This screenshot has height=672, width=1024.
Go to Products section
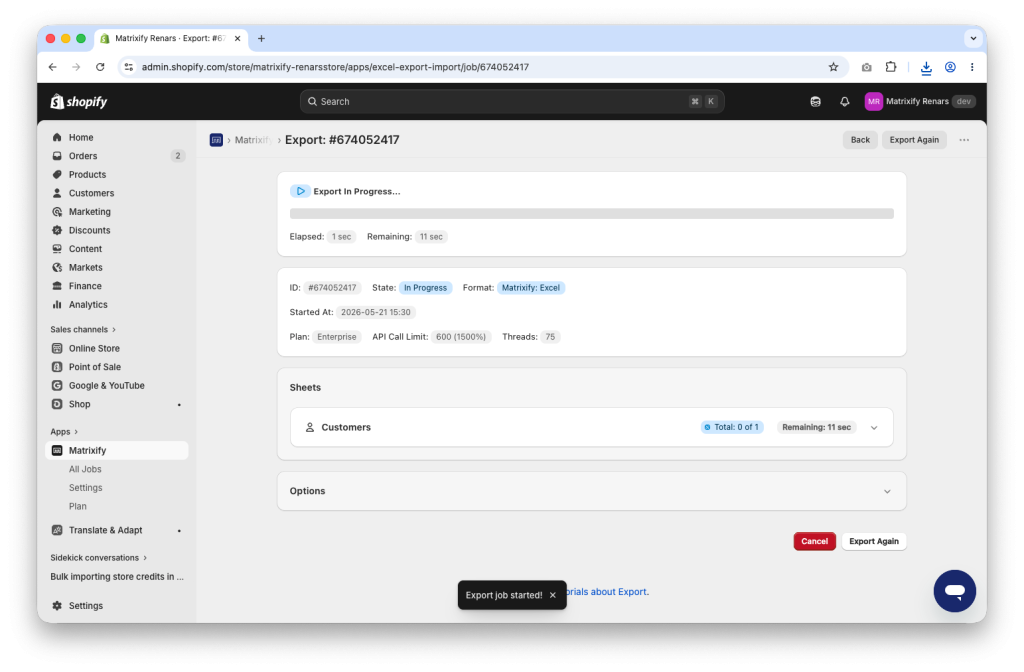[x=87, y=174]
